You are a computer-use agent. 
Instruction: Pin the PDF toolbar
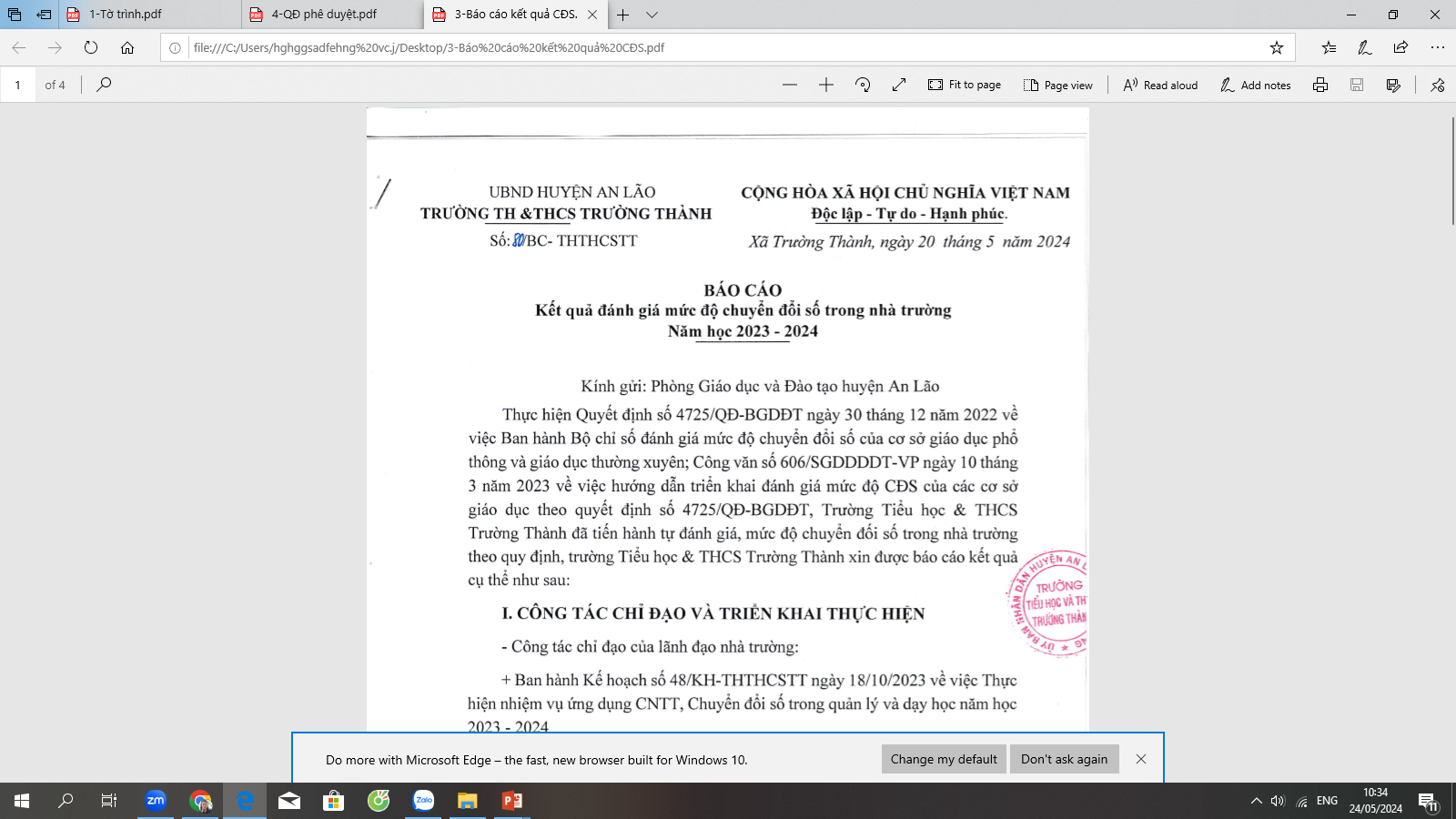coord(1438,85)
